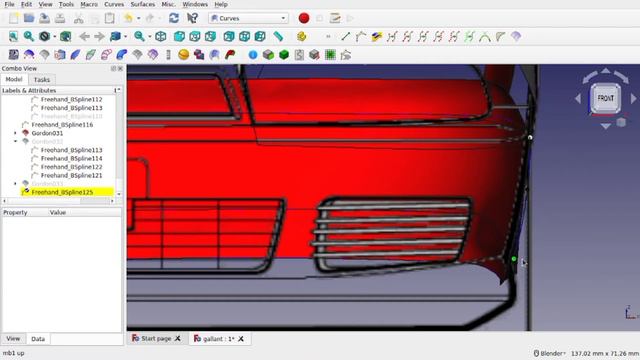Click the blue curved pipe icon
640x360 pixels.
point(122,55)
